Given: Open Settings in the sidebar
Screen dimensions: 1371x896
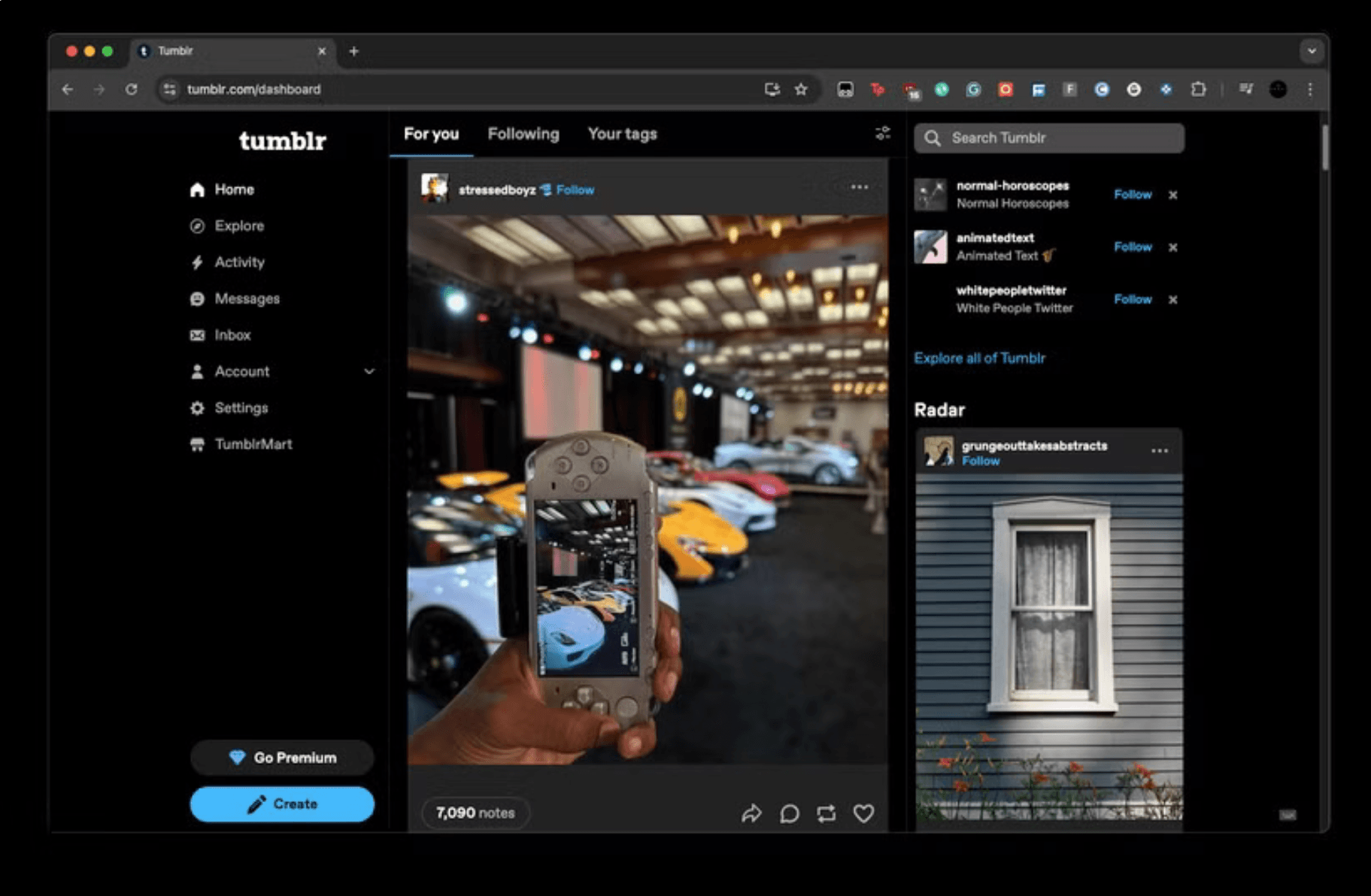Looking at the screenshot, I should 229,408.
